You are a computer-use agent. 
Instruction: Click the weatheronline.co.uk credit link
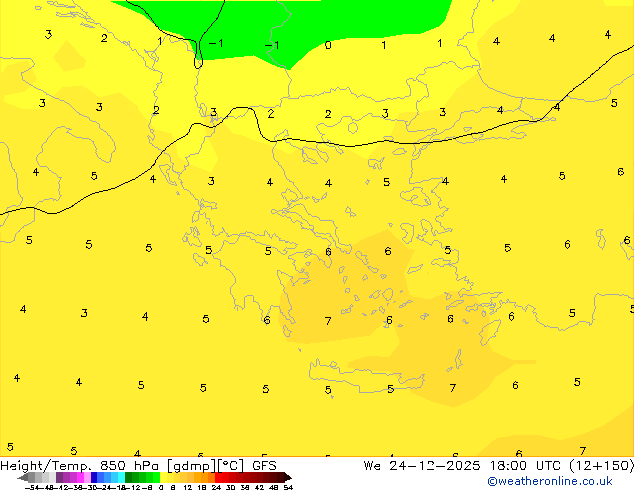coord(550,481)
